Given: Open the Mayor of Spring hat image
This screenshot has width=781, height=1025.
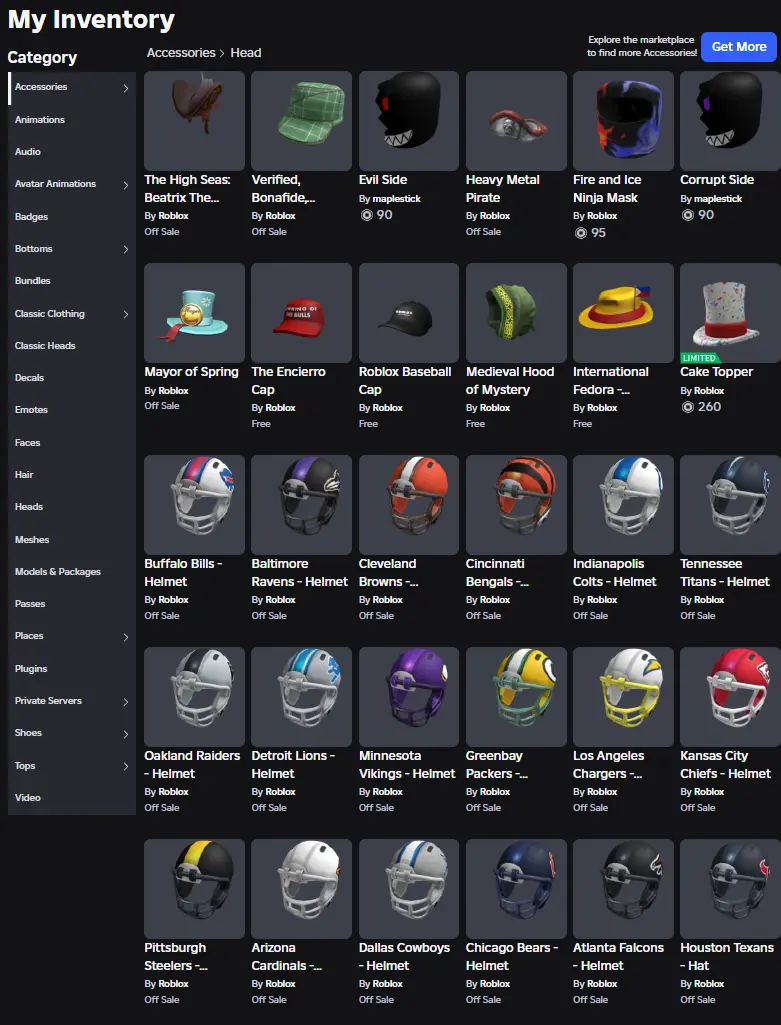Looking at the screenshot, I should pos(194,312).
